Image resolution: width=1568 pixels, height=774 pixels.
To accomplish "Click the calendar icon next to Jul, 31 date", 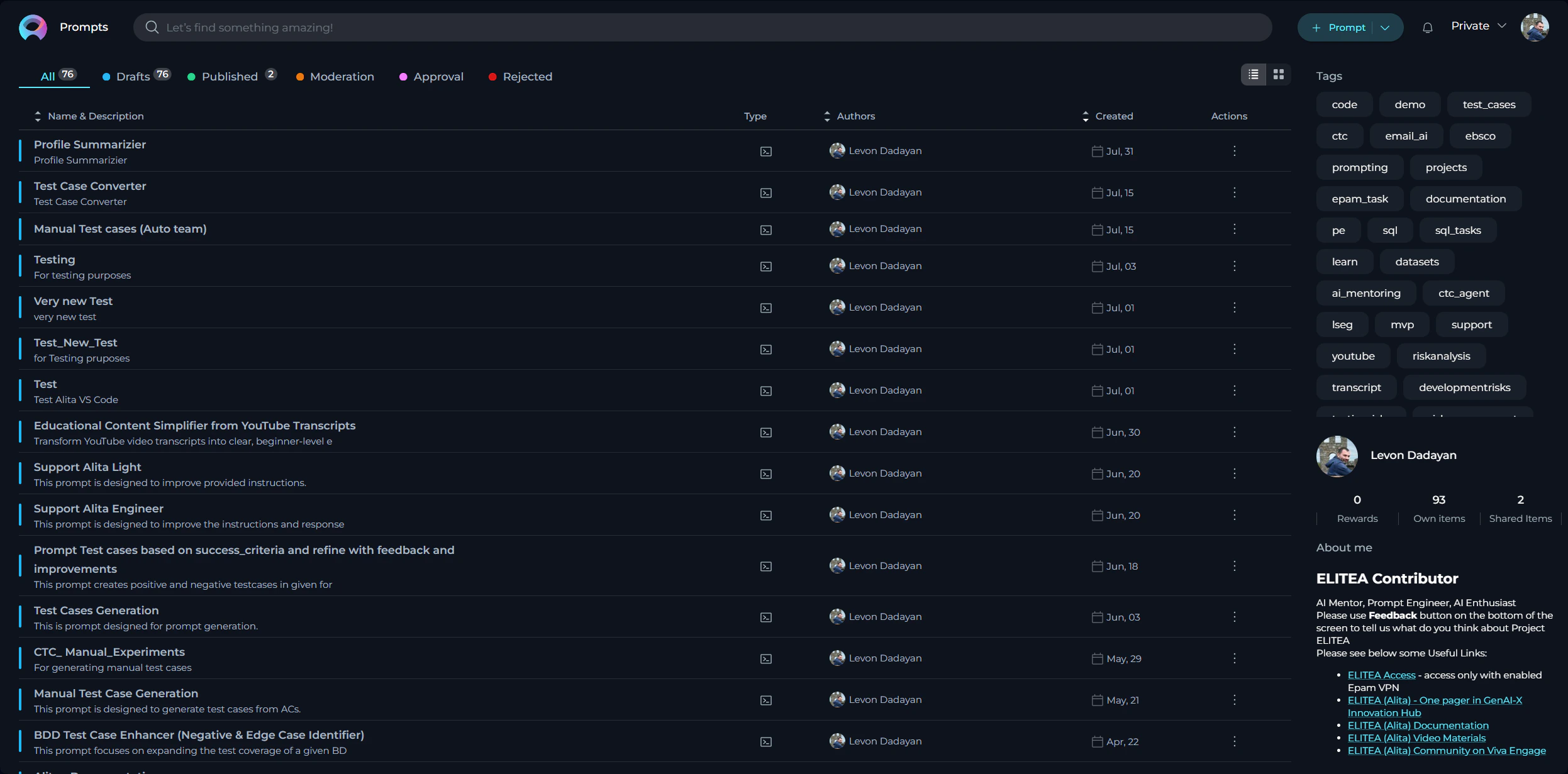I will (1097, 151).
